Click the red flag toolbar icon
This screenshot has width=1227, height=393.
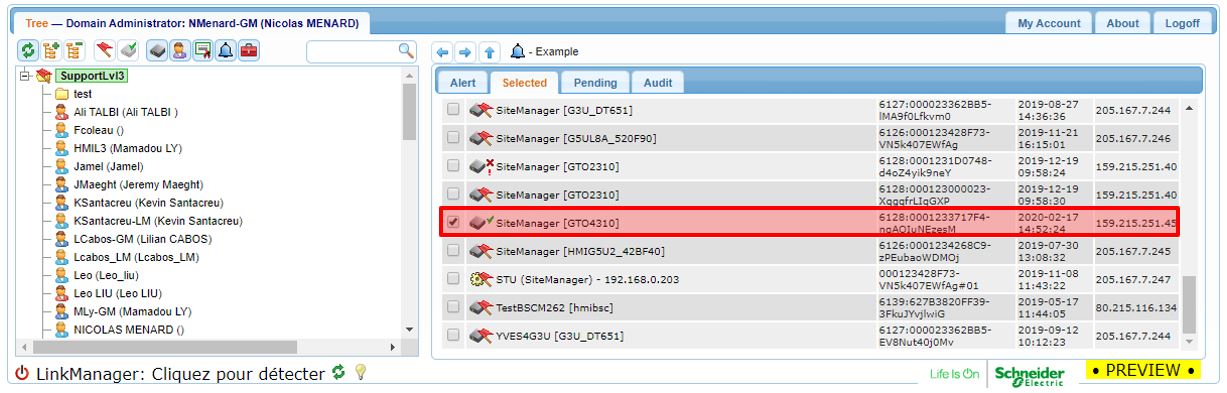pyautogui.click(x=105, y=50)
